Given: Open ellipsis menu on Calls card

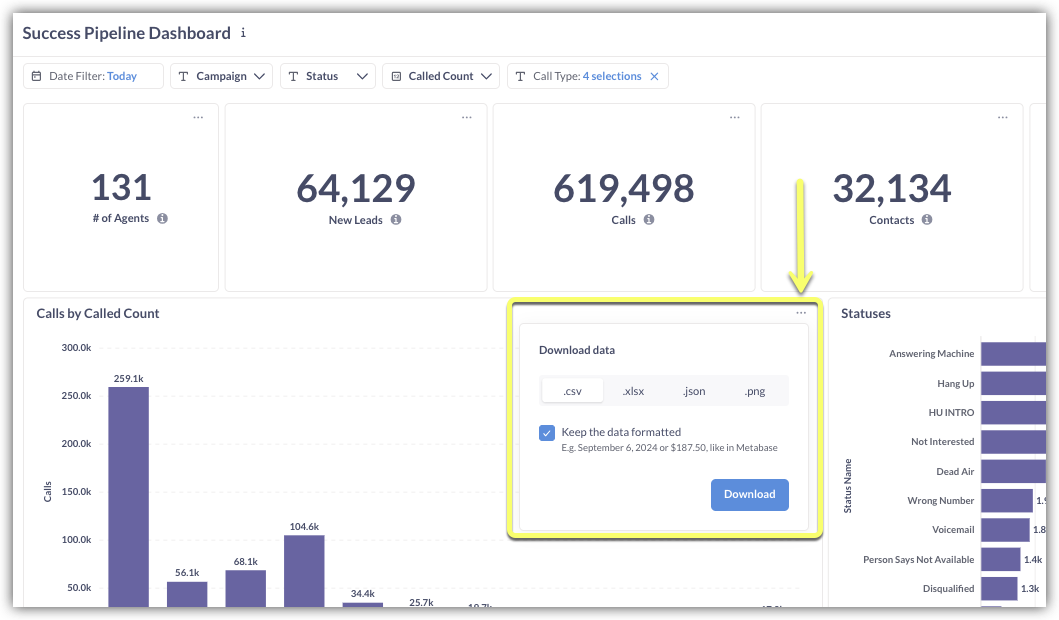Looking at the screenshot, I should click(x=735, y=118).
